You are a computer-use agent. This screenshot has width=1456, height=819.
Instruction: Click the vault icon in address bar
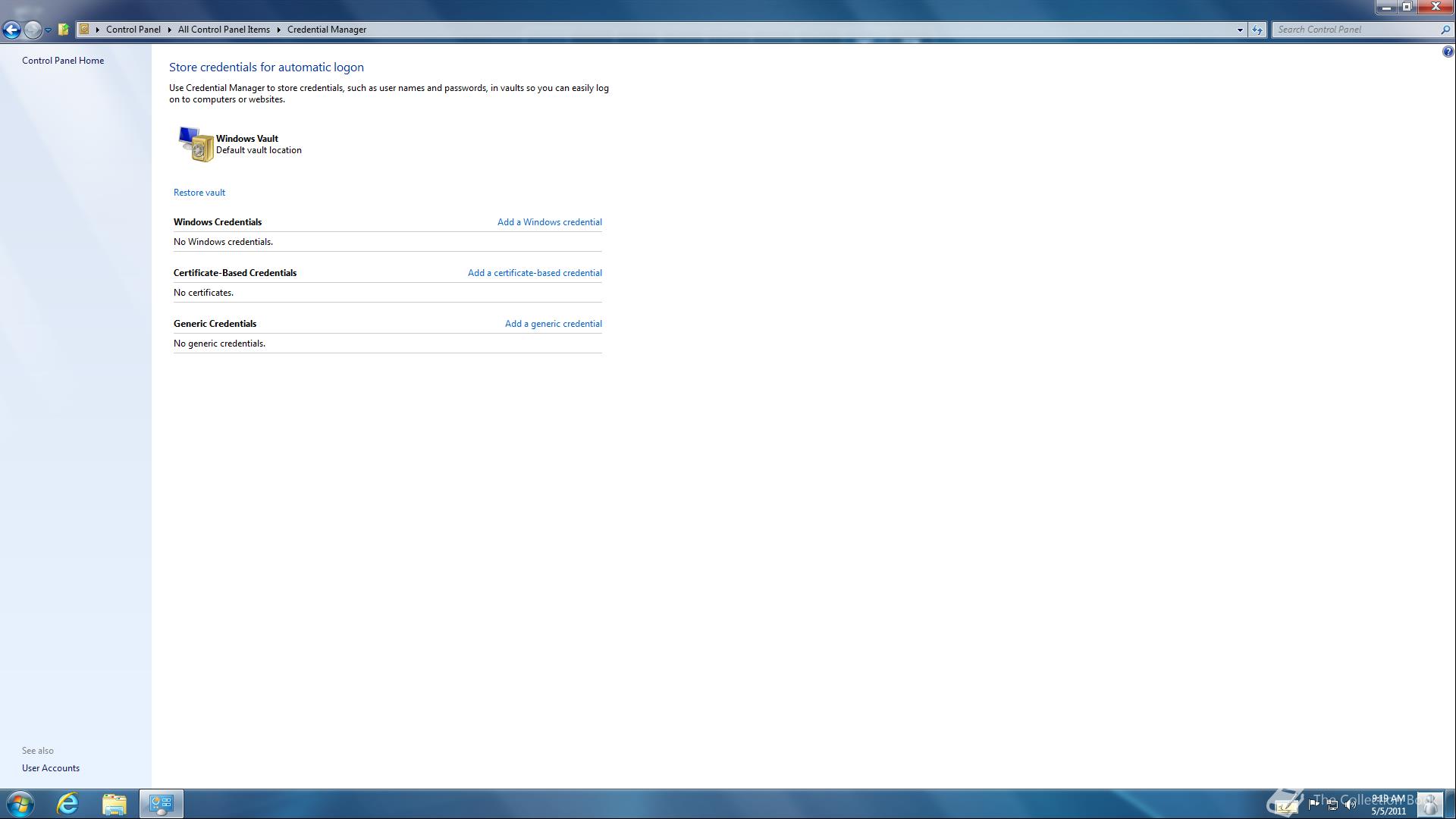point(84,30)
